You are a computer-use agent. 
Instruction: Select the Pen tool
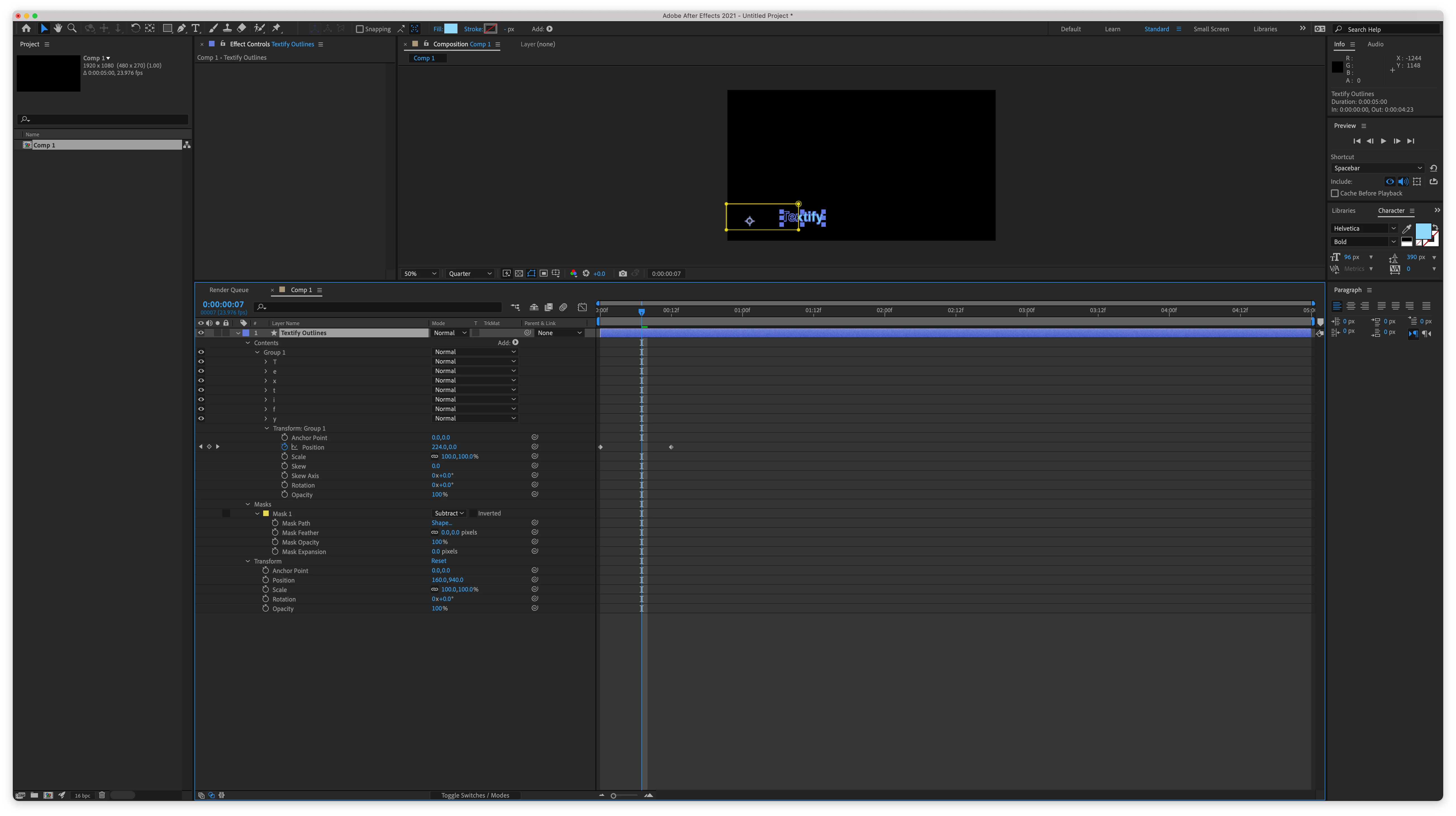click(181, 28)
